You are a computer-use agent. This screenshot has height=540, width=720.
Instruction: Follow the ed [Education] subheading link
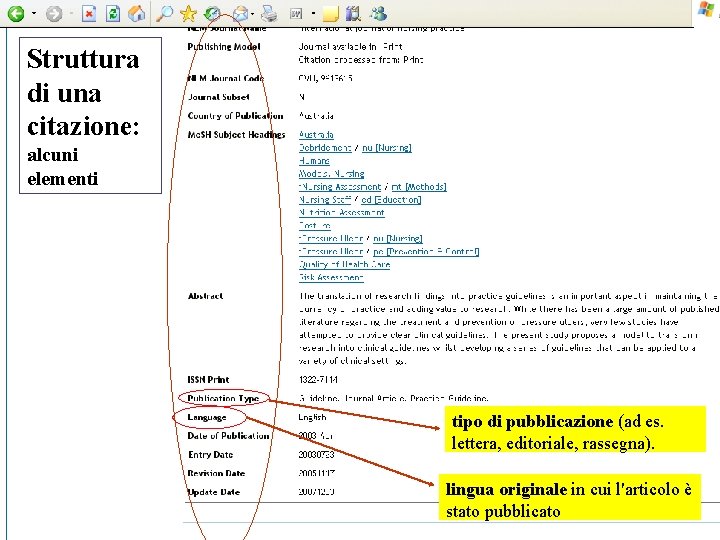[391, 199]
